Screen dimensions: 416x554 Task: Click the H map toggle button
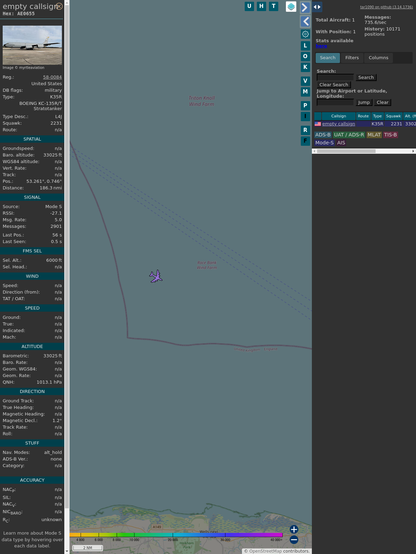[261, 6]
